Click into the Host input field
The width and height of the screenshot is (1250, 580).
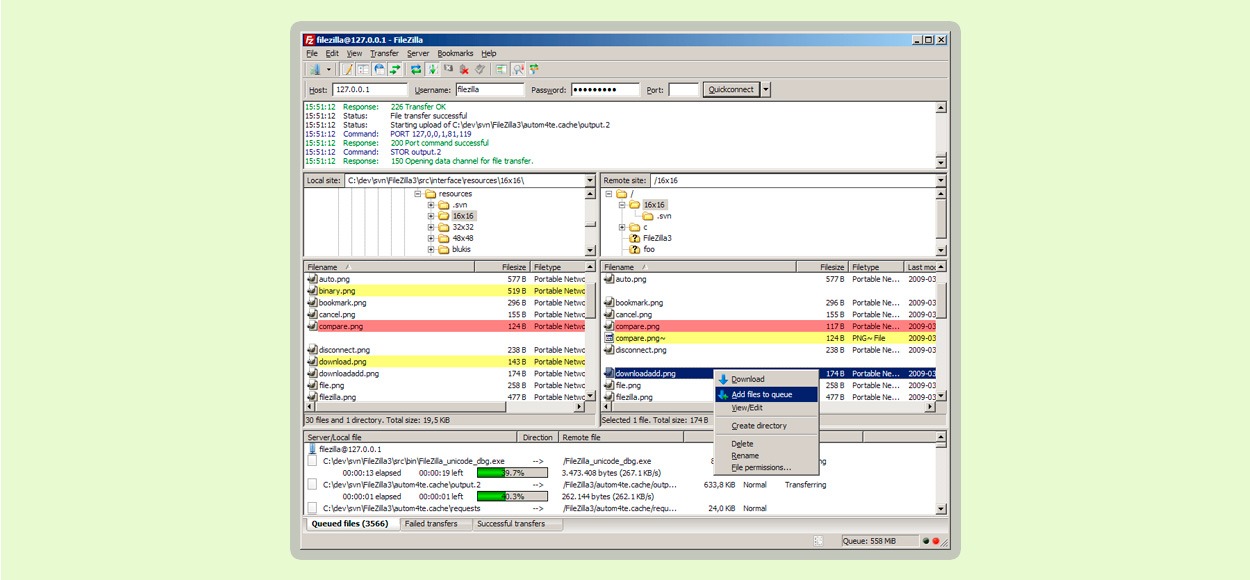pyautogui.click(x=369, y=90)
